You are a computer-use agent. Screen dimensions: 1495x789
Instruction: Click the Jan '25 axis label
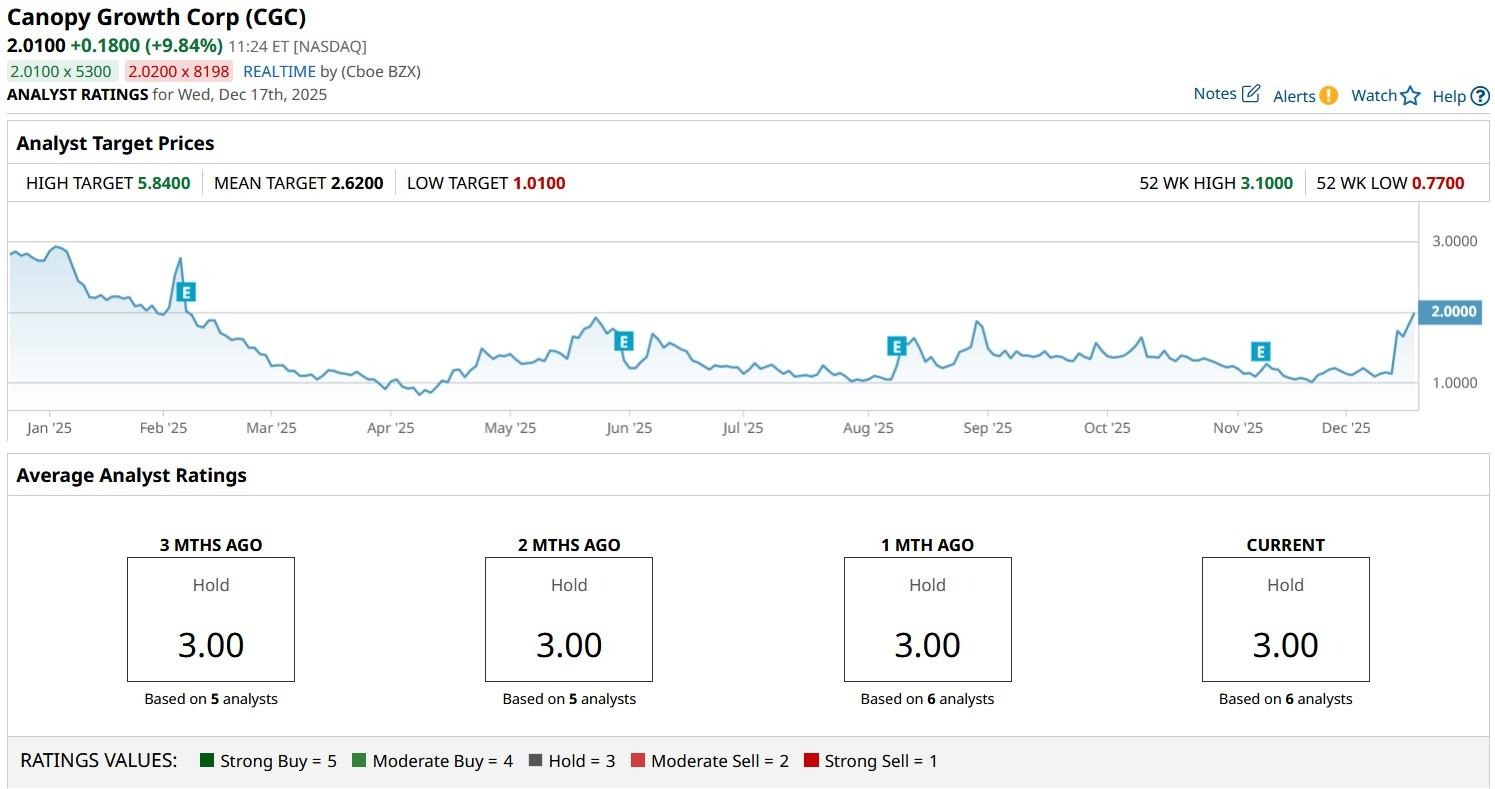pos(49,428)
